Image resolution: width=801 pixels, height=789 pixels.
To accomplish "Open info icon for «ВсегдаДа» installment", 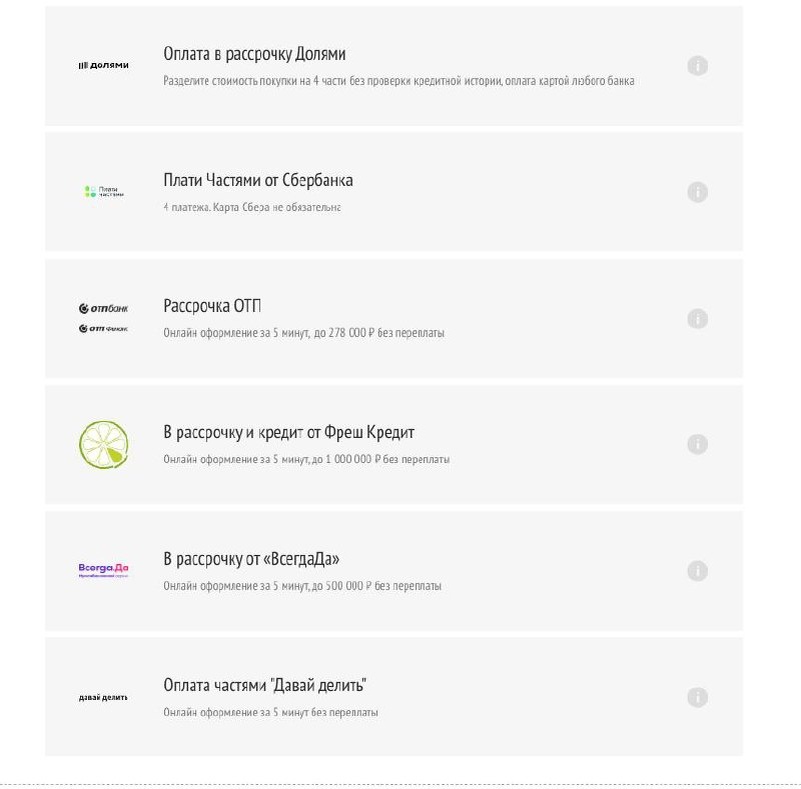I will tap(698, 571).
